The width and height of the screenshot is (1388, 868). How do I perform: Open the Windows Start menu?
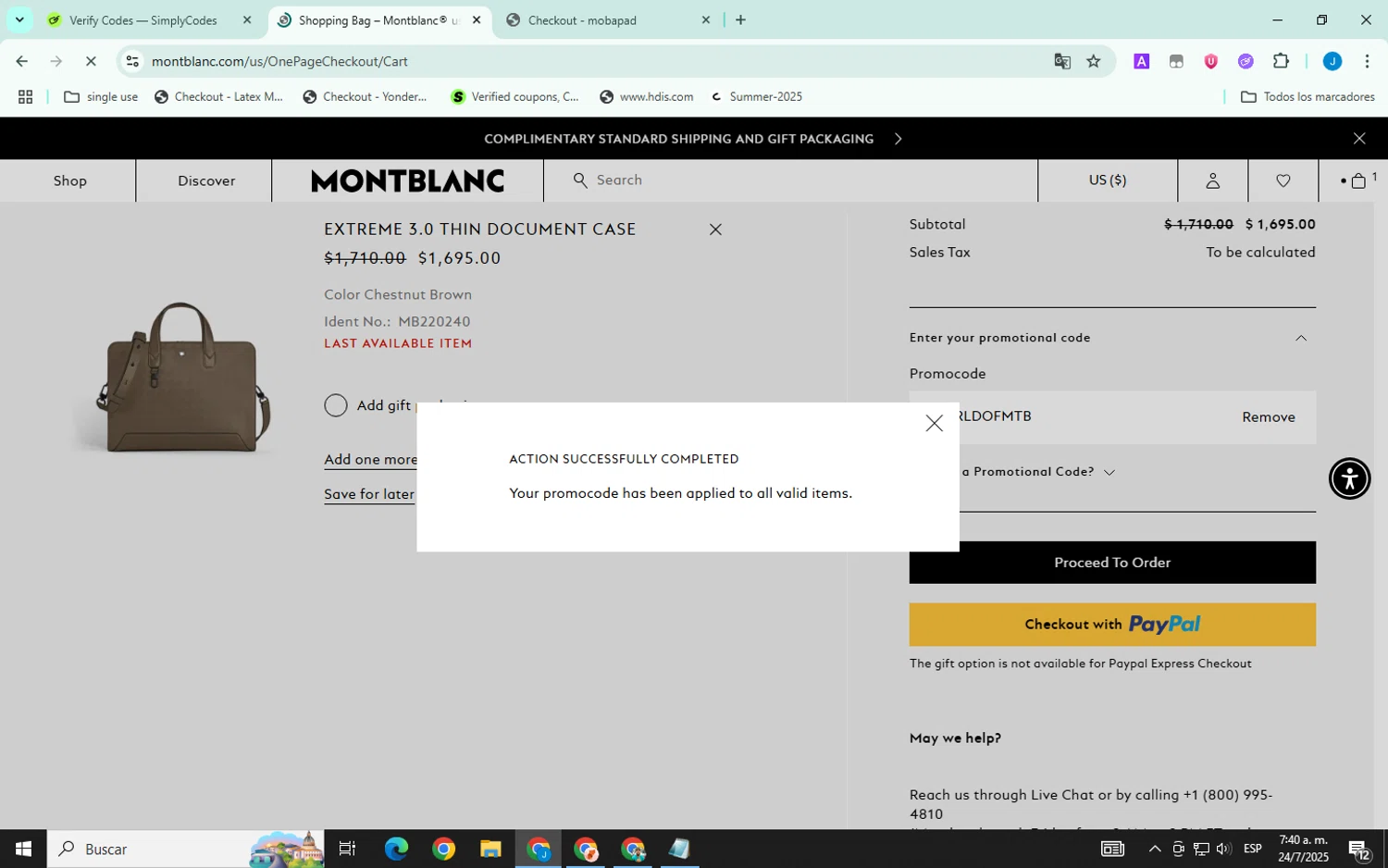pyautogui.click(x=23, y=849)
